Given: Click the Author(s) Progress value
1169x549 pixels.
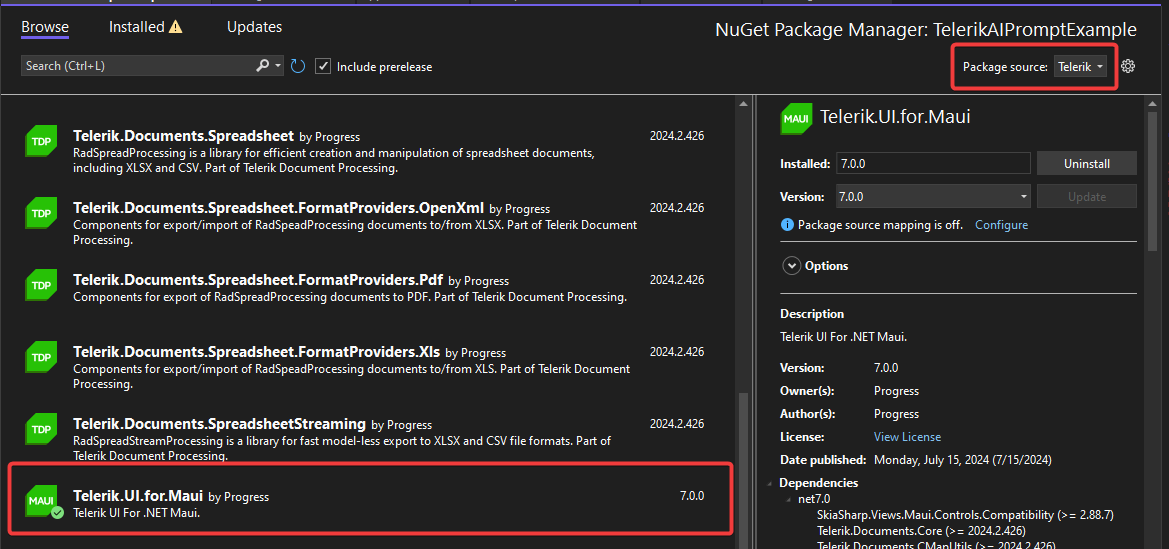Looking at the screenshot, I should pos(896,414).
